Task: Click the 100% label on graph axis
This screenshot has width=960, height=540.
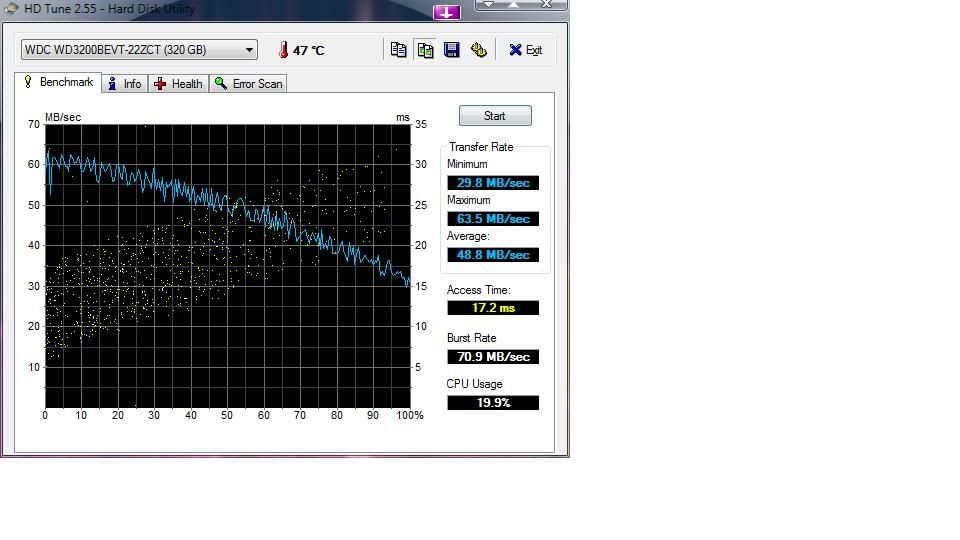Action: pos(410,415)
